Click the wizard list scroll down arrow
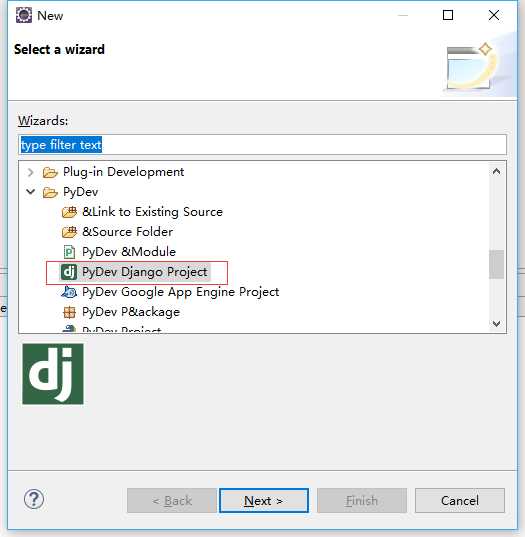 tap(496, 324)
